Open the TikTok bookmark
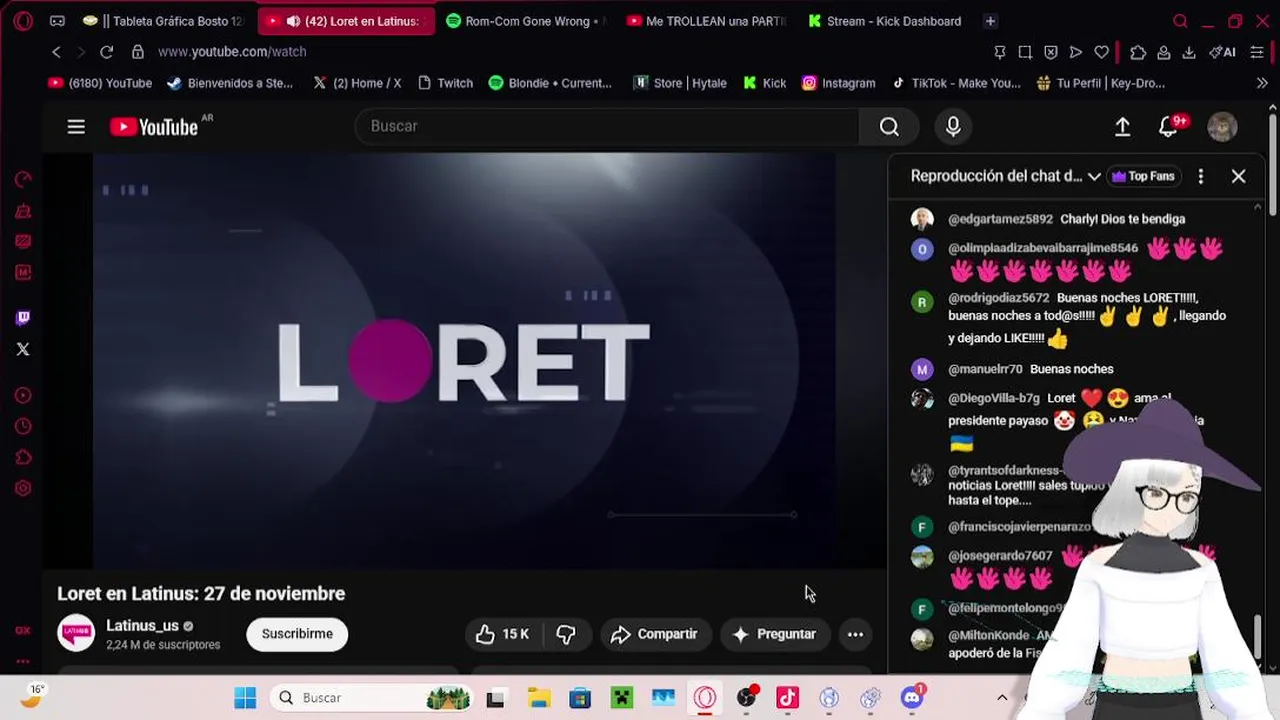1280x720 pixels. 956,83
